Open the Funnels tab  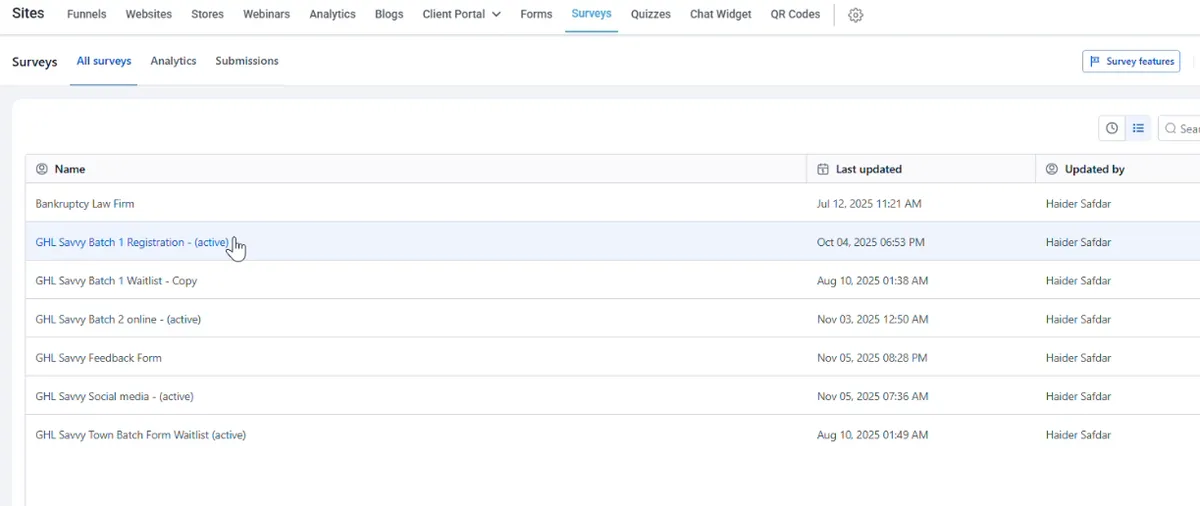[87, 14]
